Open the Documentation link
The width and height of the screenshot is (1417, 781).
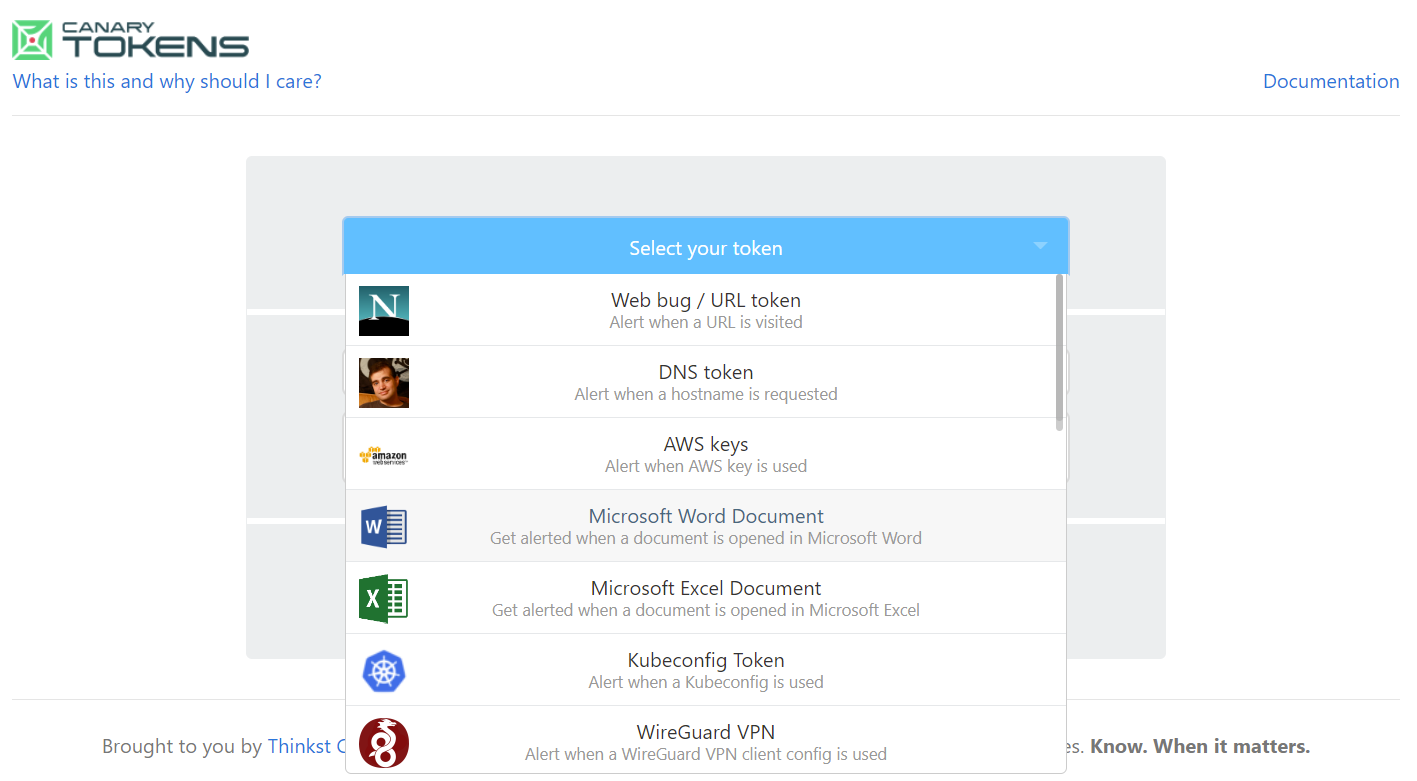pos(1330,82)
